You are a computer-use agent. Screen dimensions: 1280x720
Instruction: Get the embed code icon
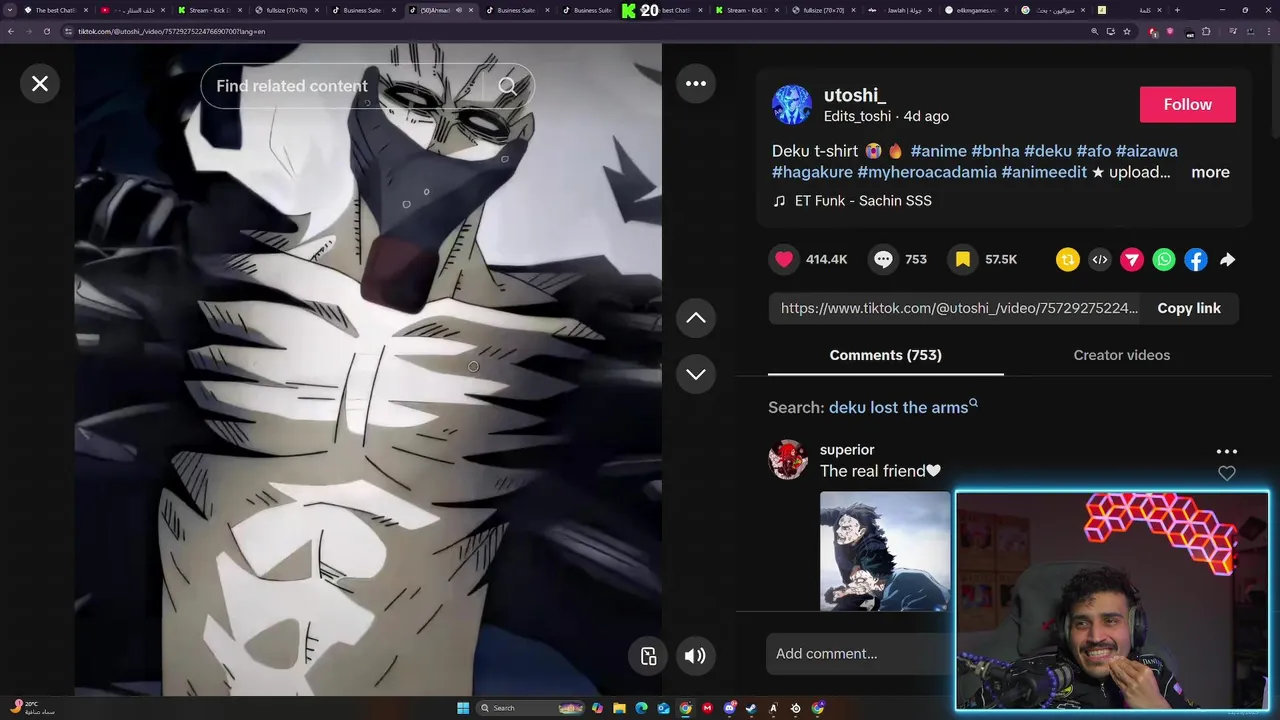(x=1100, y=260)
